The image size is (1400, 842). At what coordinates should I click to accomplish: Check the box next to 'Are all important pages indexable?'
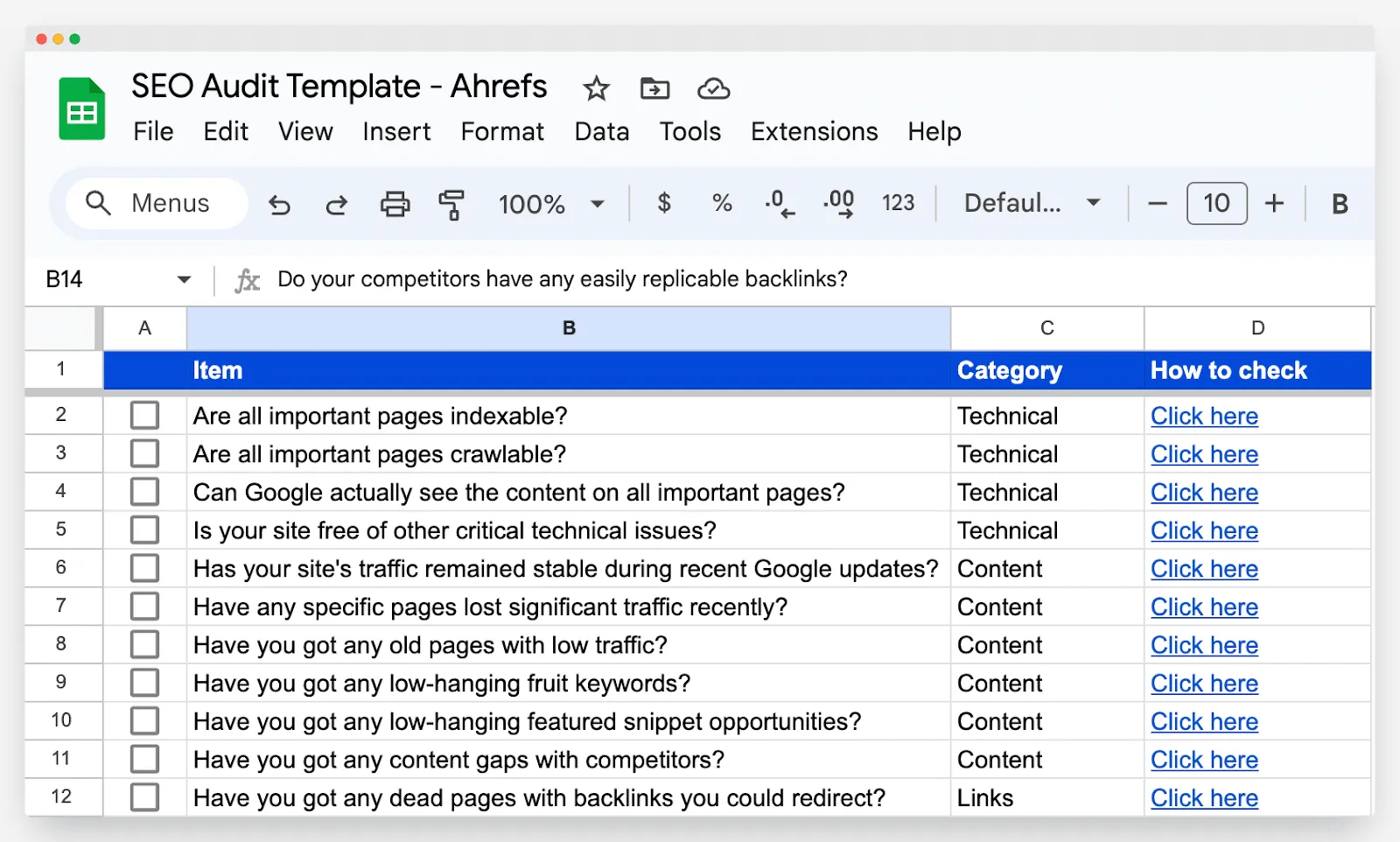[x=144, y=415]
